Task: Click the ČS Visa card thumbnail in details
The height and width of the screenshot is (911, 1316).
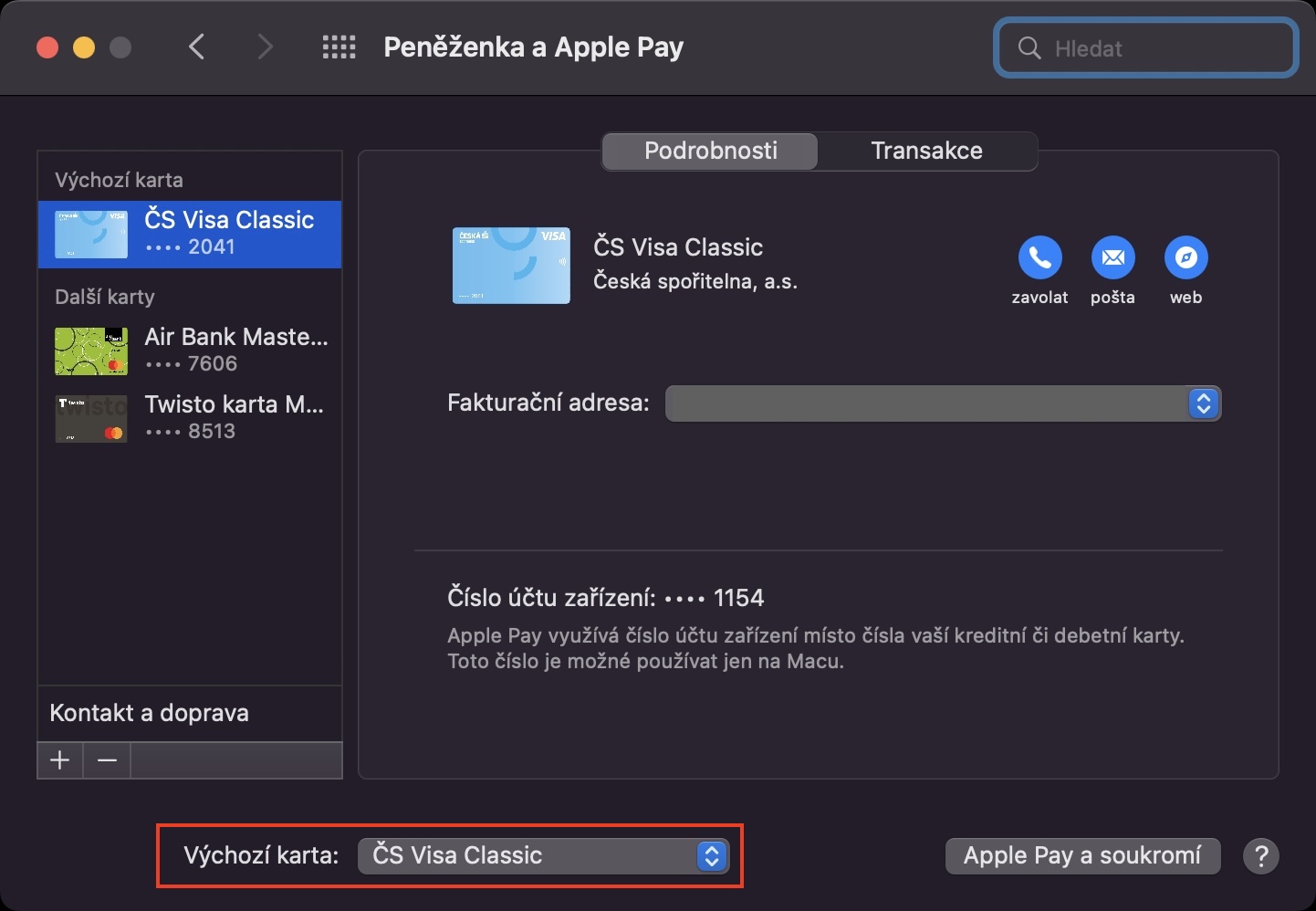Action: [511, 266]
